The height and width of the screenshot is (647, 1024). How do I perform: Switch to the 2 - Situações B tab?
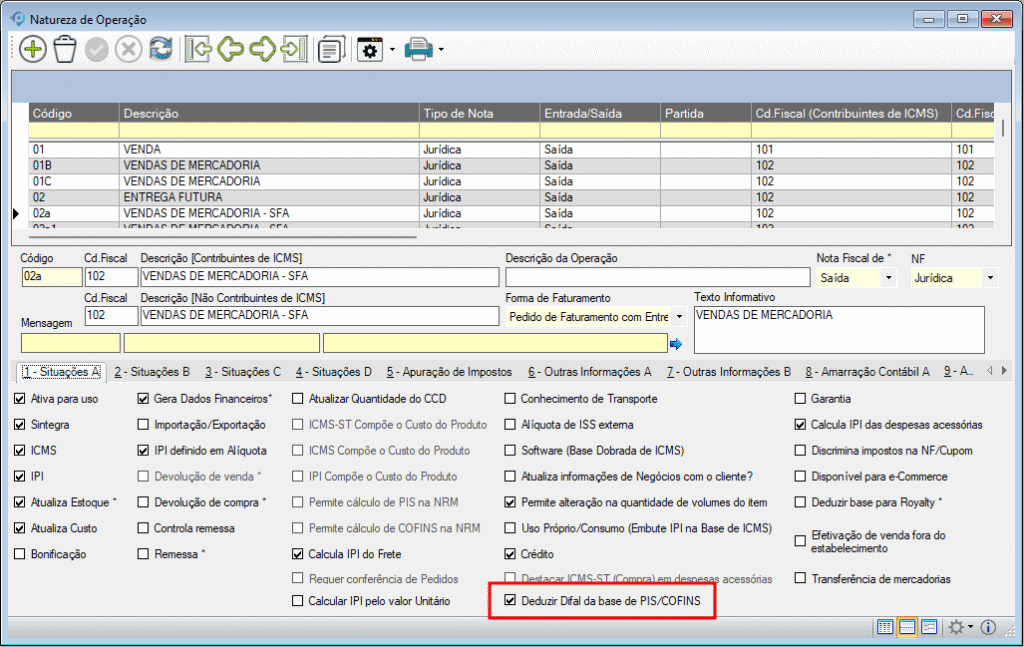pos(152,372)
